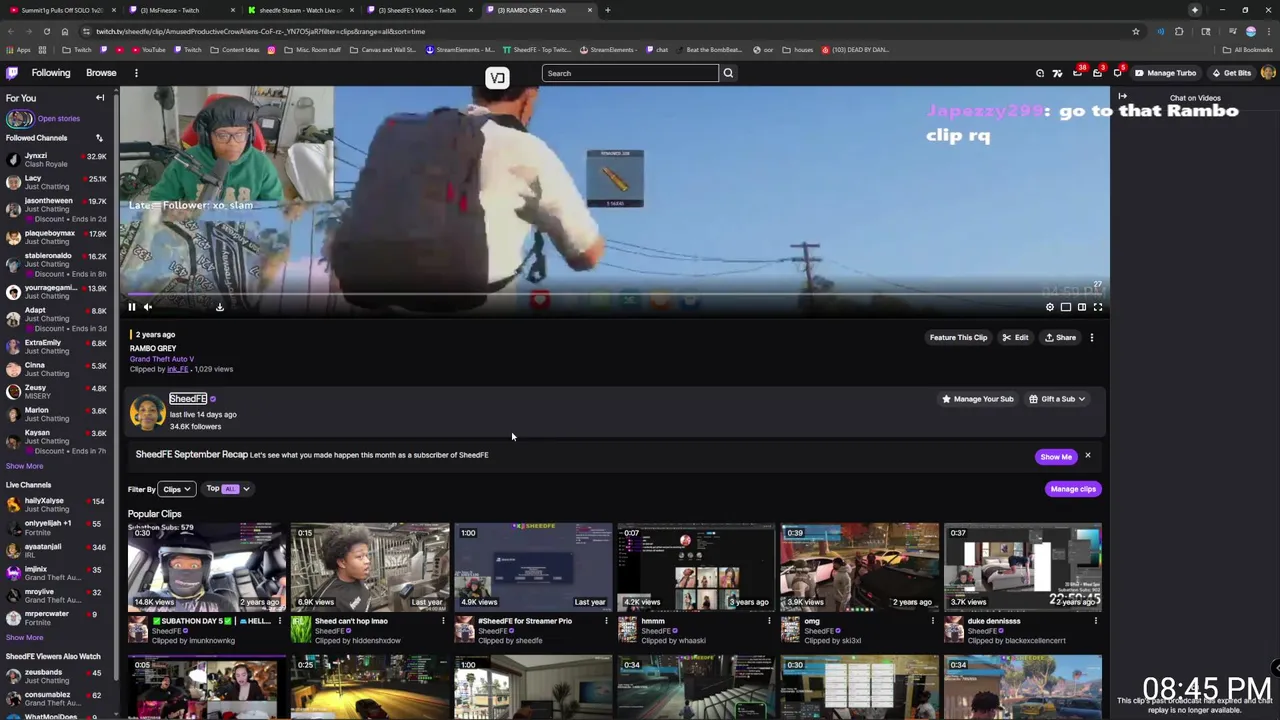Open top nav more-options dots
The height and width of the screenshot is (720, 1280).
136,73
